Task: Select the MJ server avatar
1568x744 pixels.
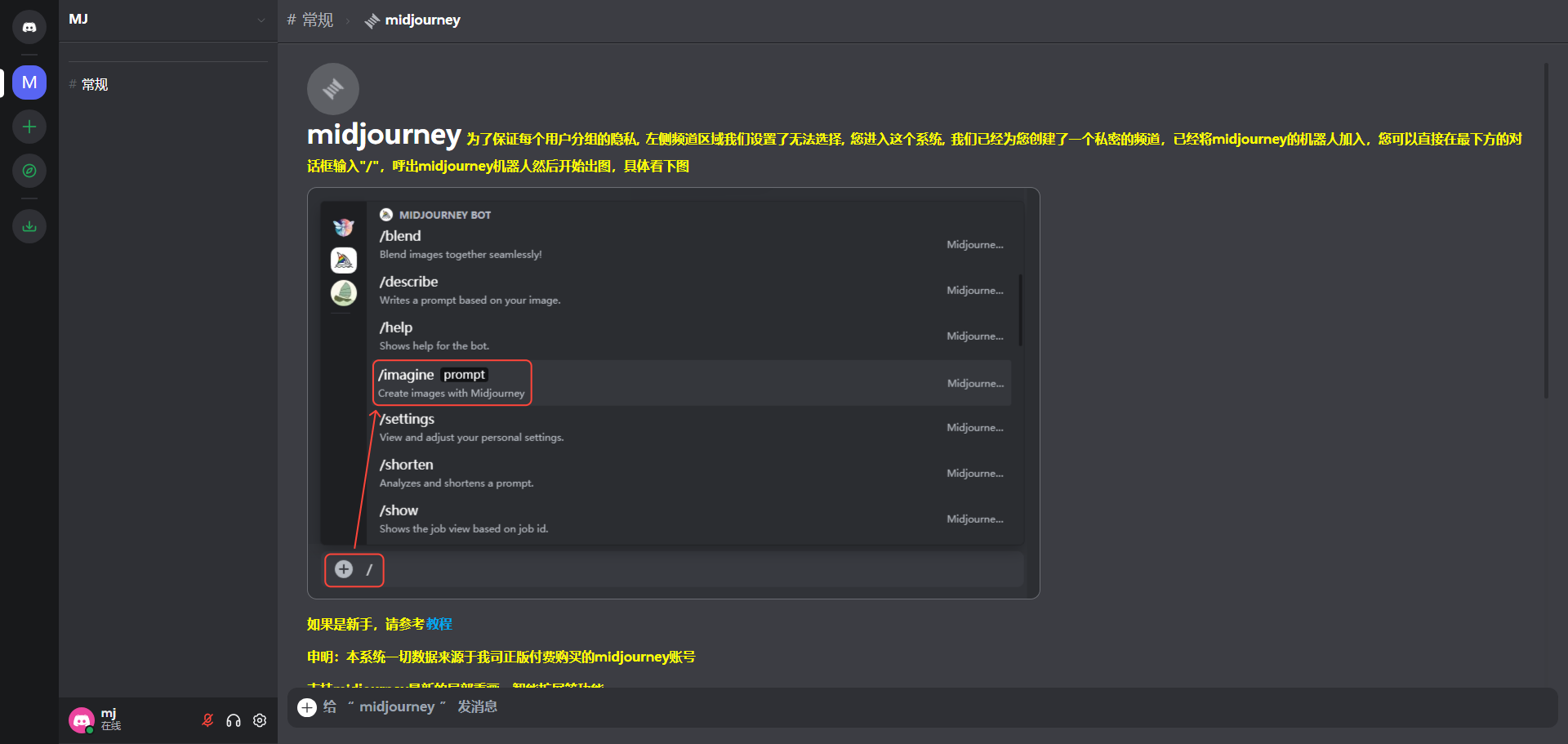Action: pos(29,82)
